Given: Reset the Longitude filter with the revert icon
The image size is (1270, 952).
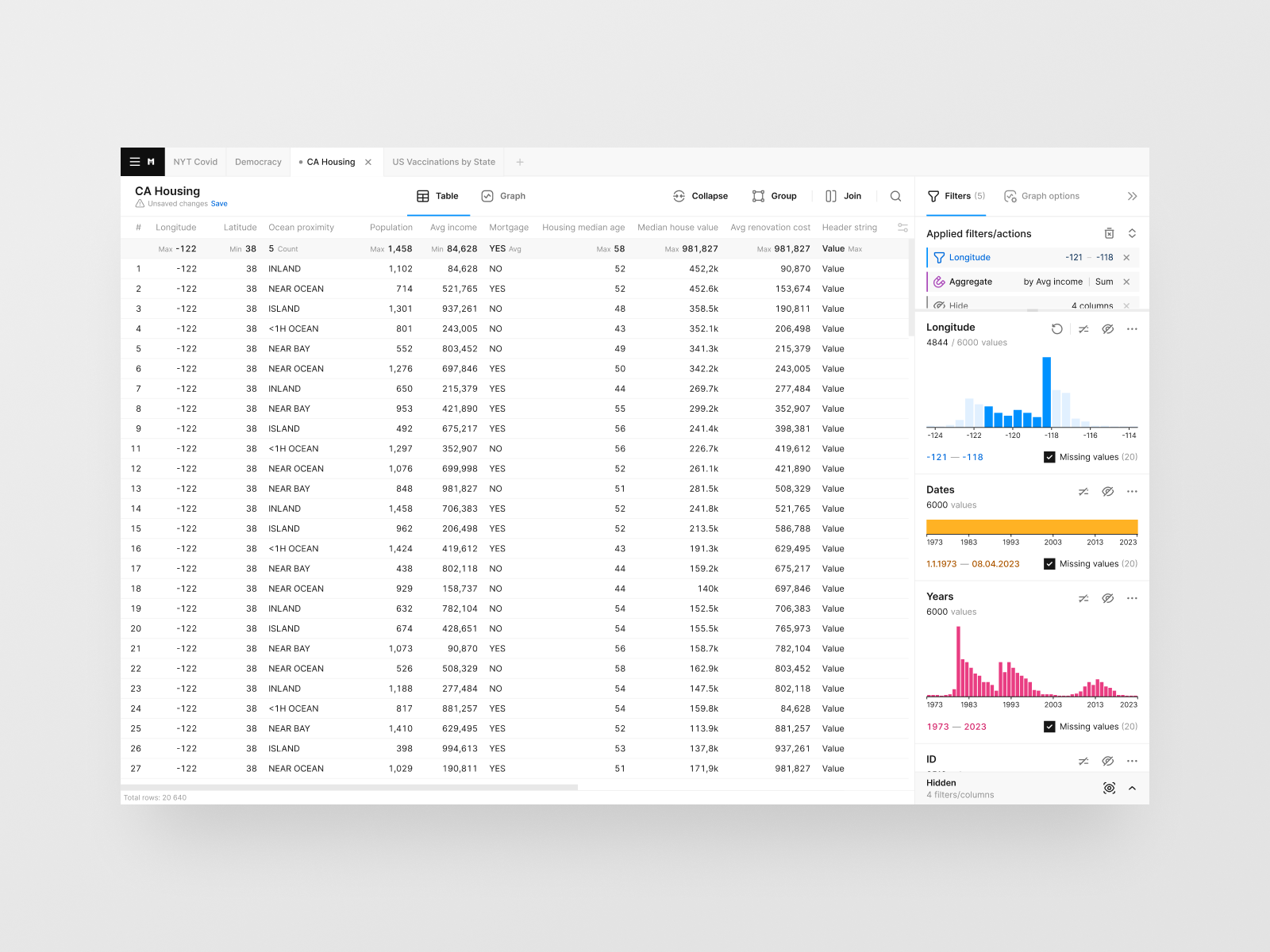Looking at the screenshot, I should click(x=1056, y=328).
